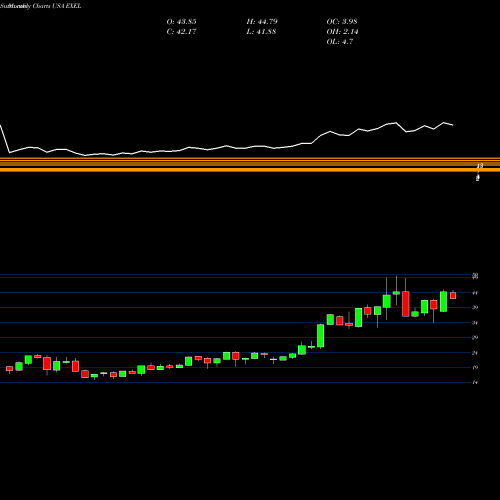This screenshot has height=500, width=500.
Task: Click the 29 price axis label
Action: (x=475, y=337)
